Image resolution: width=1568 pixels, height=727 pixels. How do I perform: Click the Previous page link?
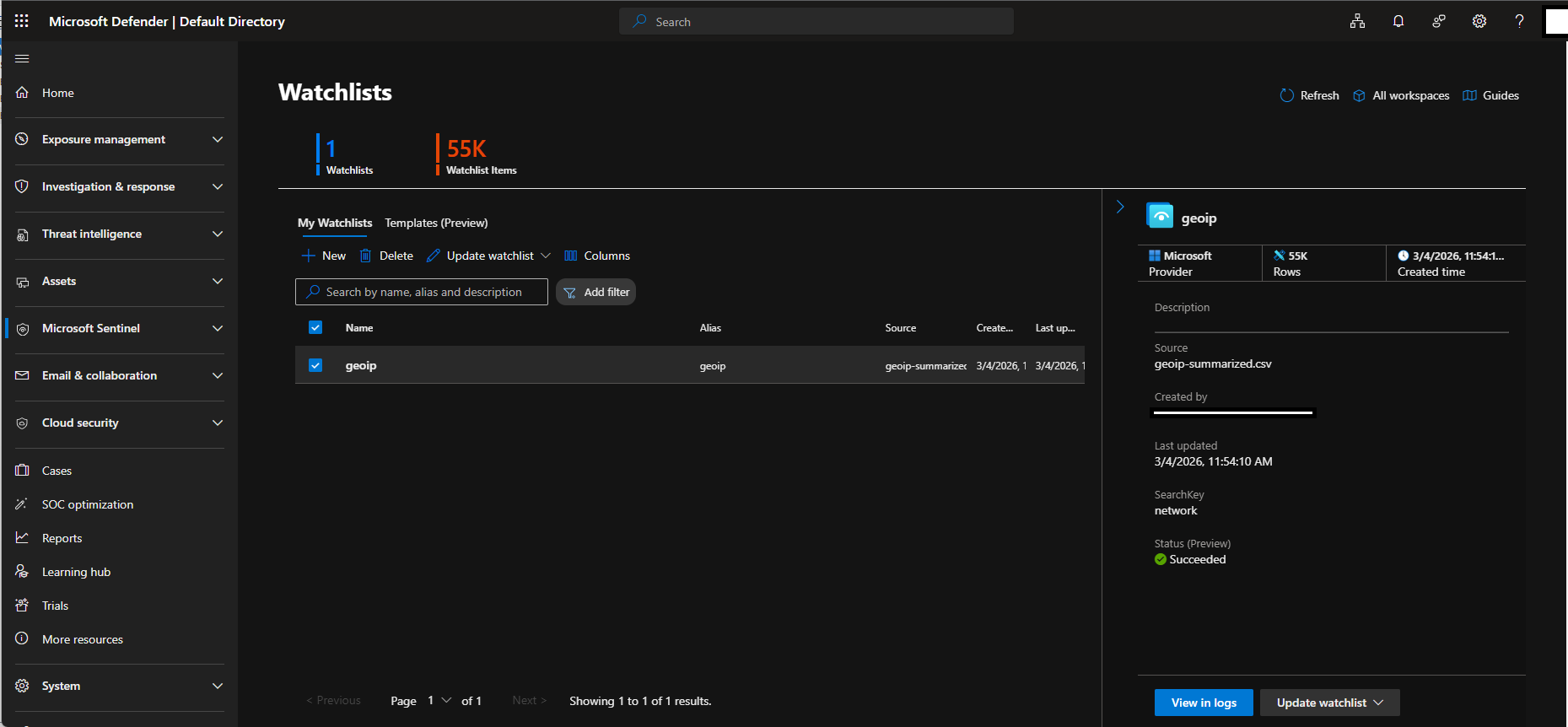tap(333, 700)
